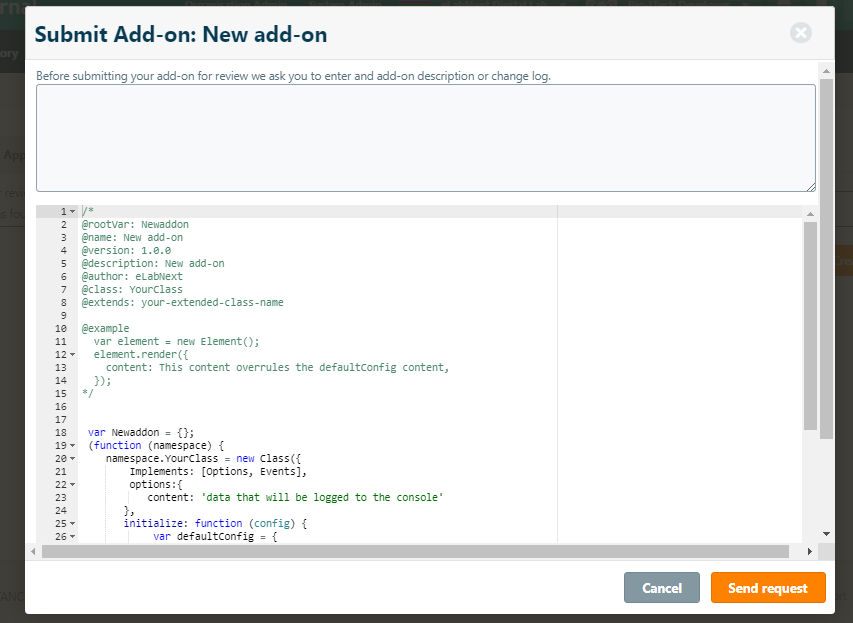The height and width of the screenshot is (623, 853).
Task: Click the add-on description text area
Action: (425, 138)
